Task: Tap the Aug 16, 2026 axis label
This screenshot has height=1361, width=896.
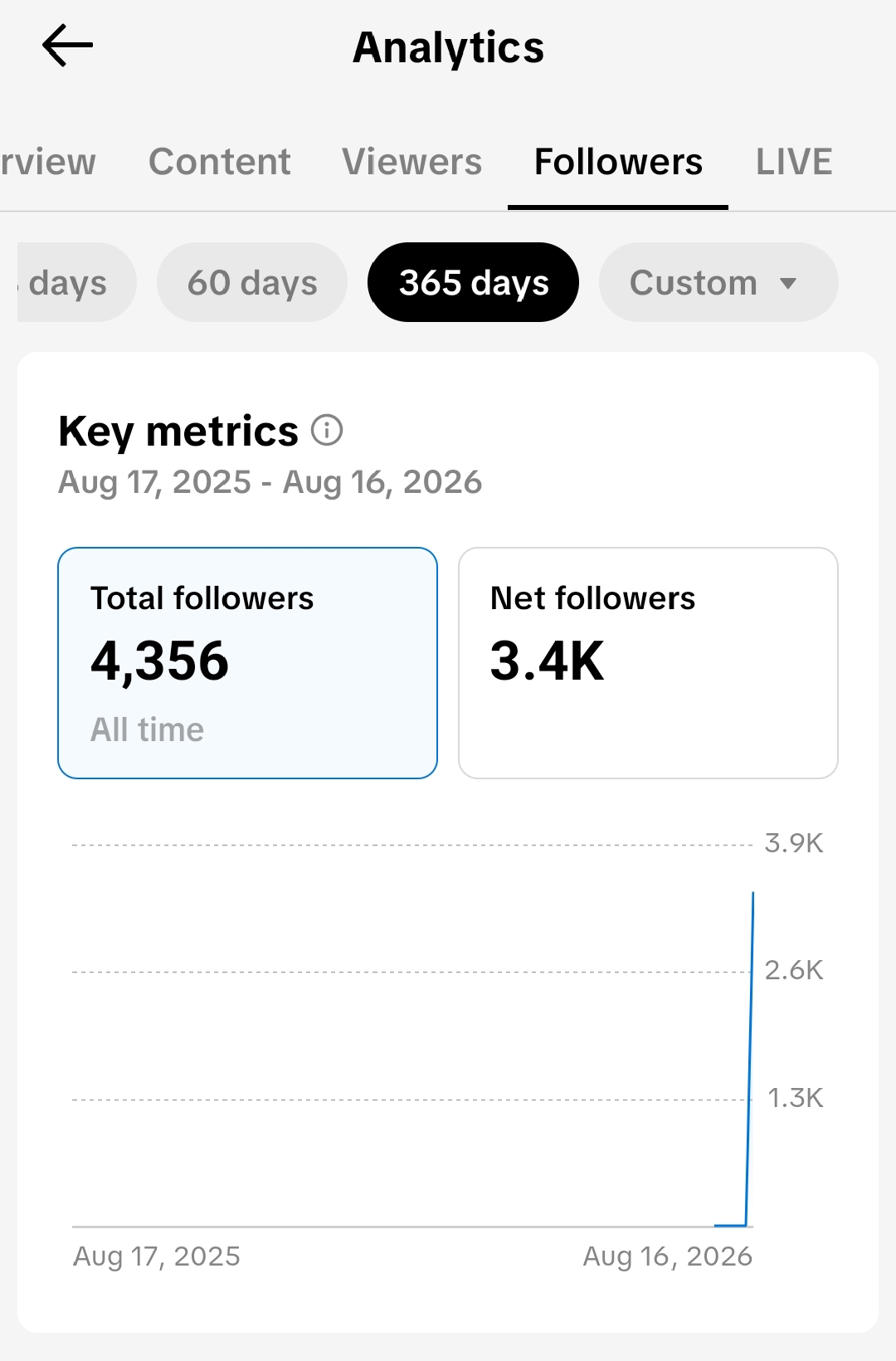Action: pos(668,1256)
